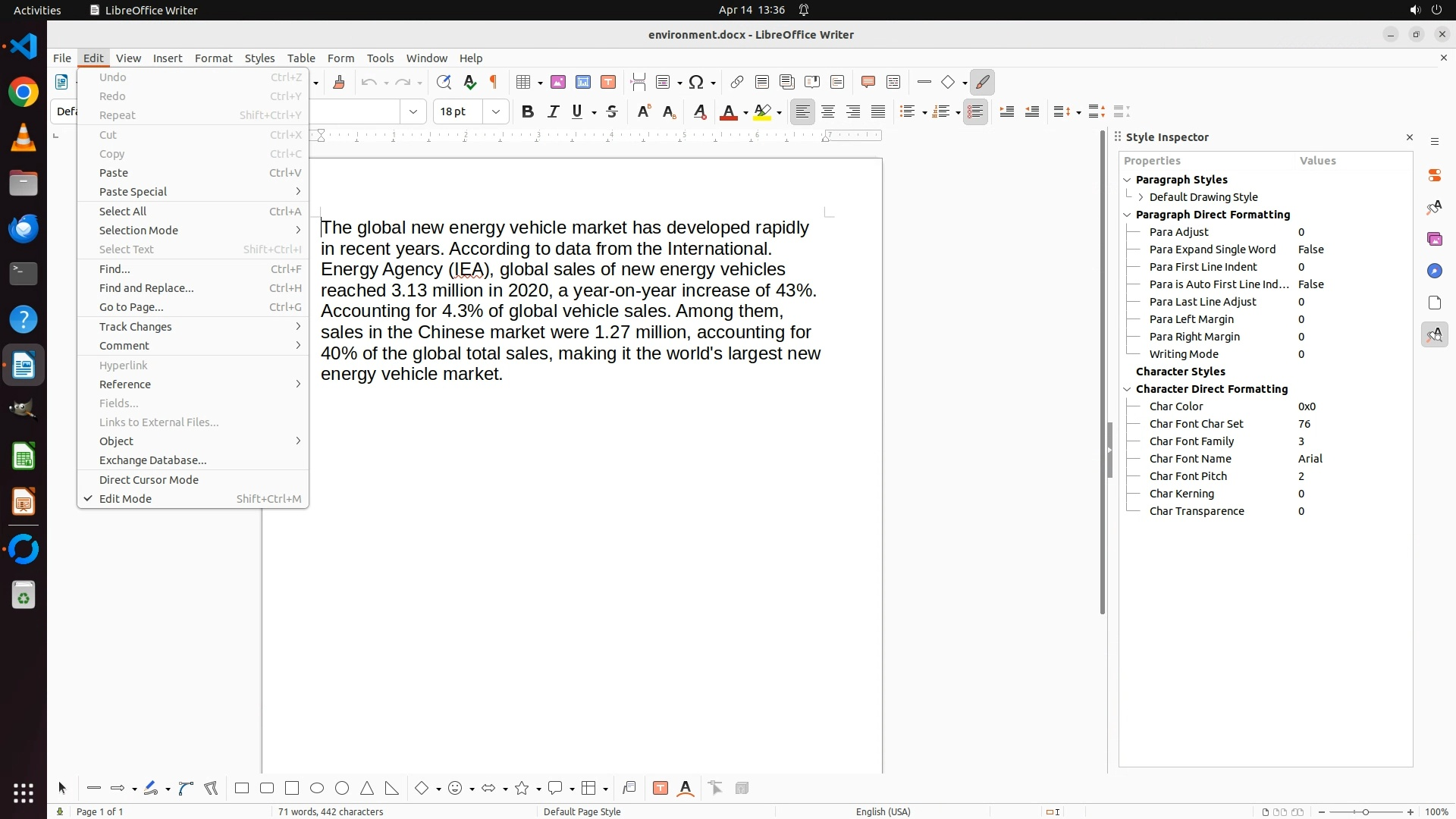
Task: Click the Insert Hyperlink toolbar icon
Action: pos(736,82)
